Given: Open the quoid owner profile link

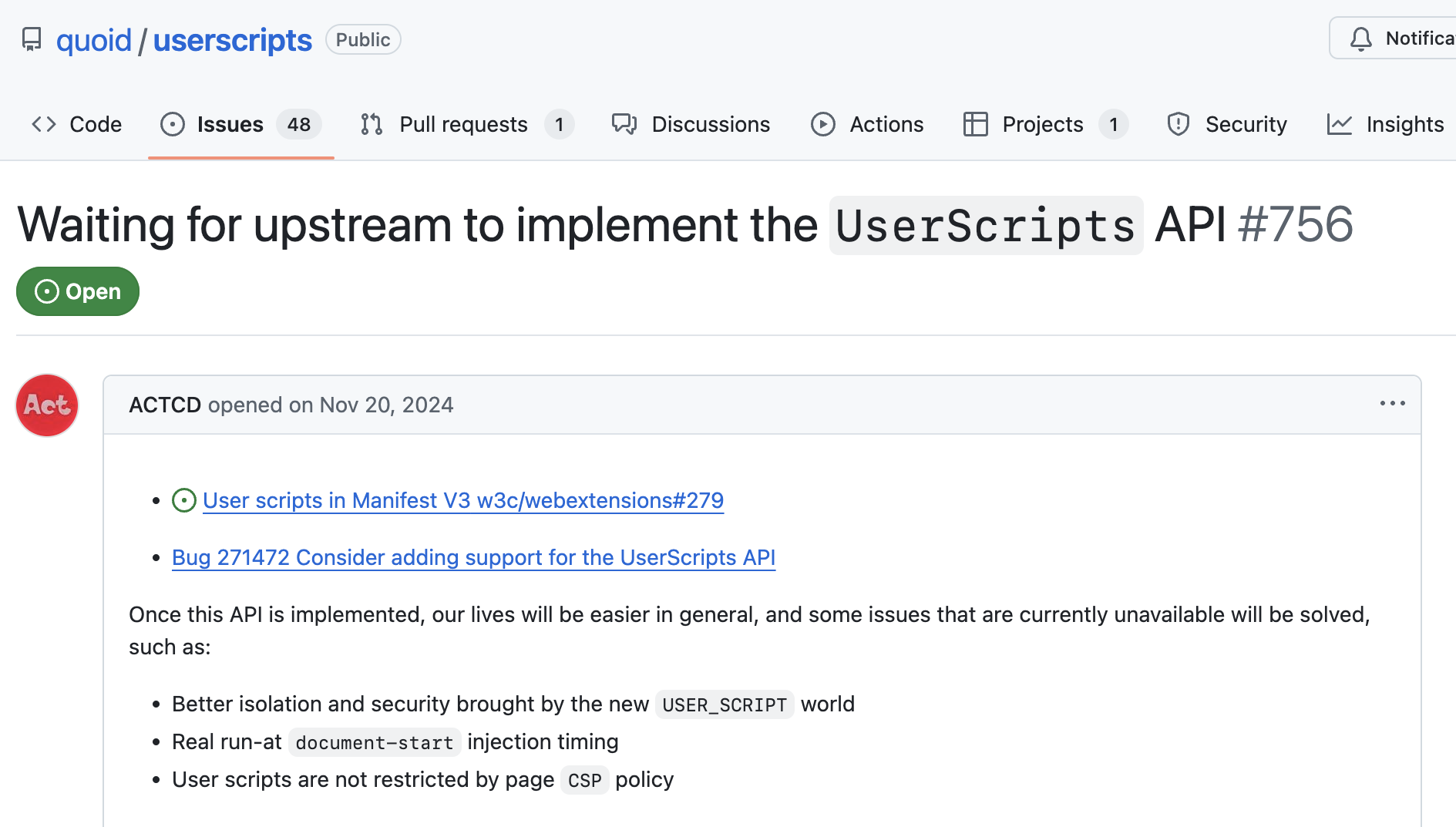Looking at the screenshot, I should (94, 40).
